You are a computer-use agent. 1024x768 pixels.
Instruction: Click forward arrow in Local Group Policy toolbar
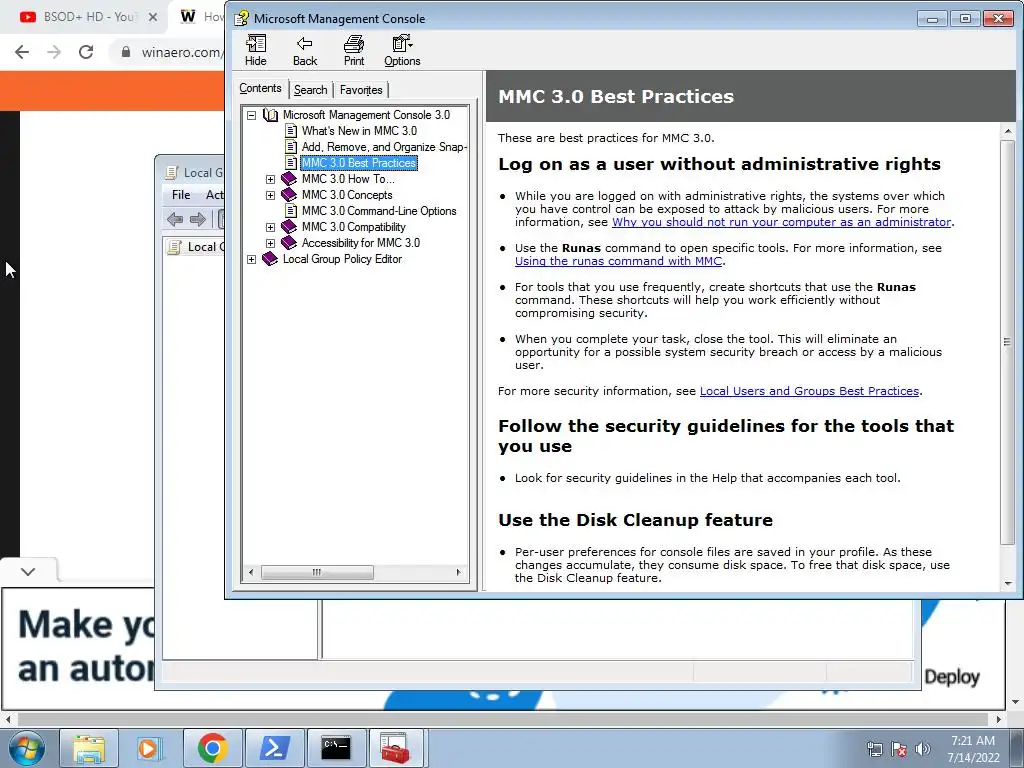pos(198,219)
